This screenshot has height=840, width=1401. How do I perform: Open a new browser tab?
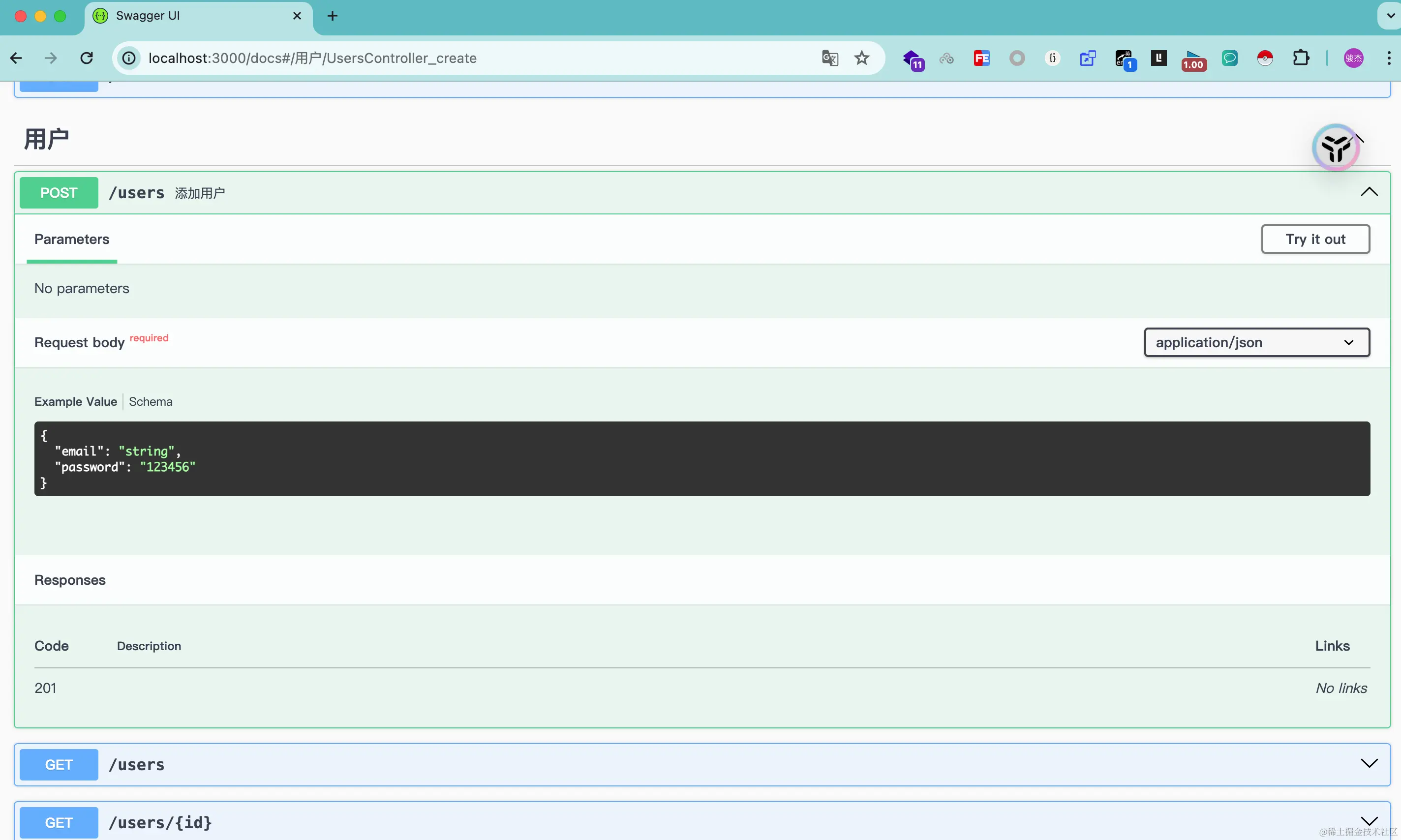click(332, 16)
